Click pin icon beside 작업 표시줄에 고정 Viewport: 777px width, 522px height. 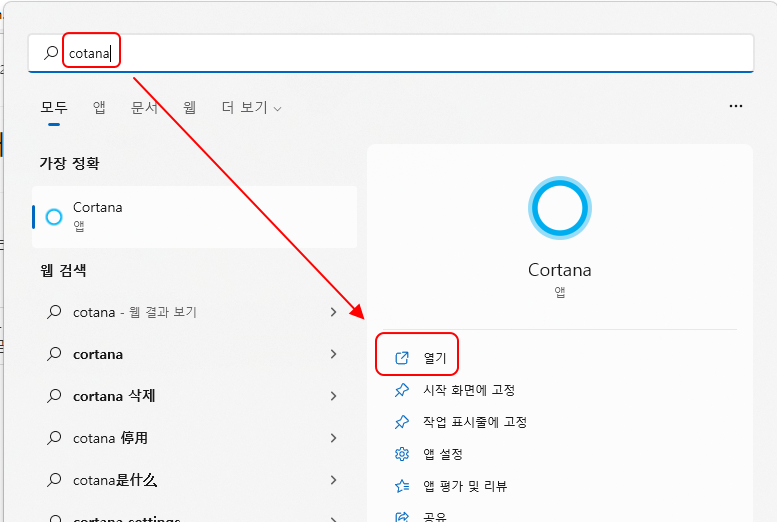402,422
